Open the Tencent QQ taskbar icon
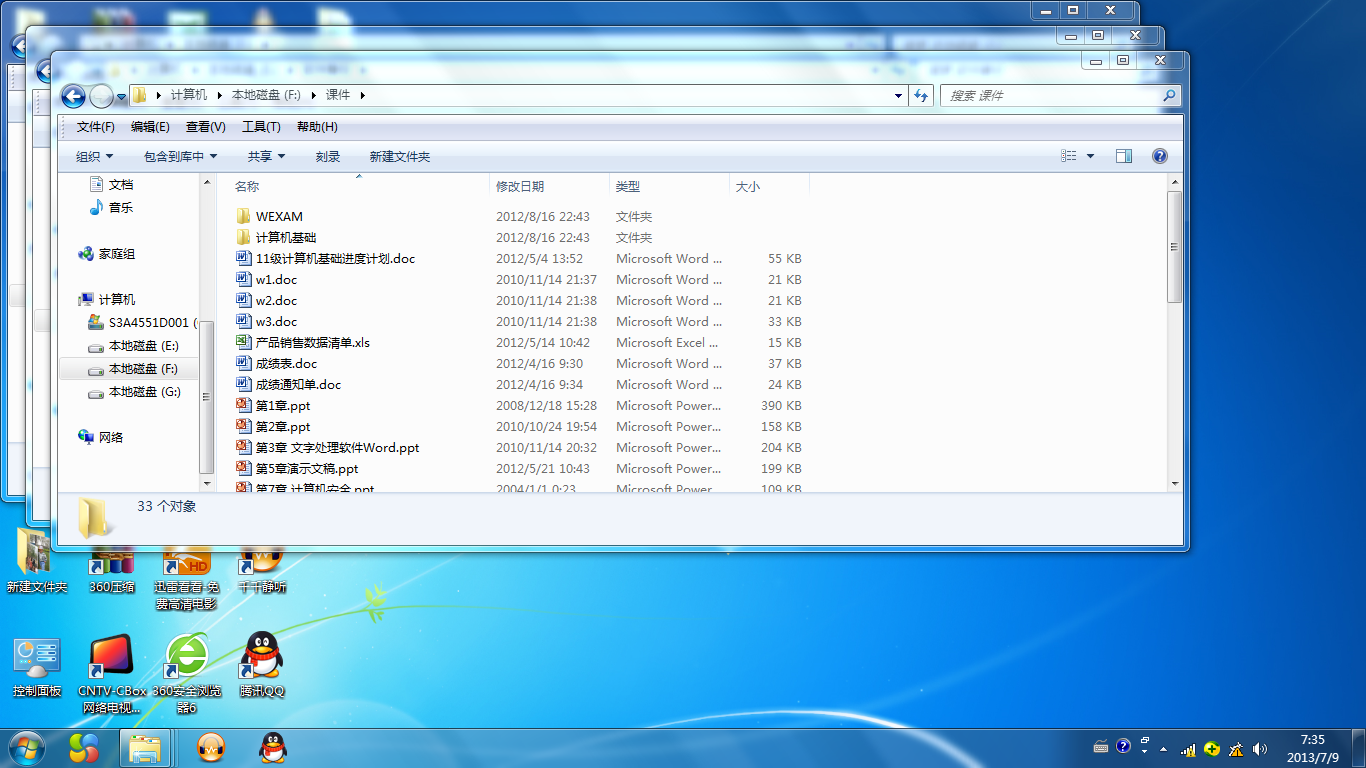1366x768 pixels. point(273,747)
